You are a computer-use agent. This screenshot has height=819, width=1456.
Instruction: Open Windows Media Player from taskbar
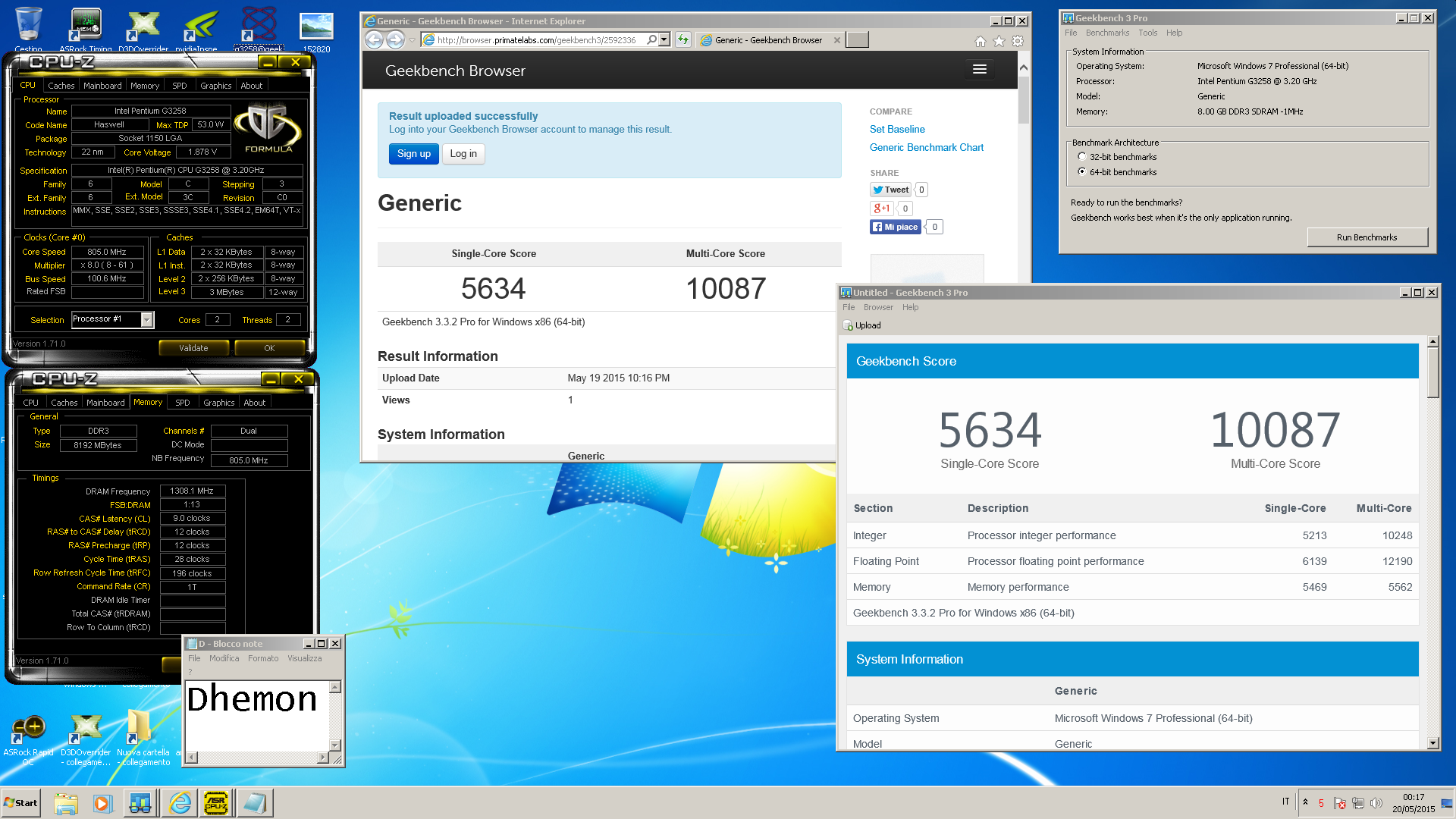102,803
